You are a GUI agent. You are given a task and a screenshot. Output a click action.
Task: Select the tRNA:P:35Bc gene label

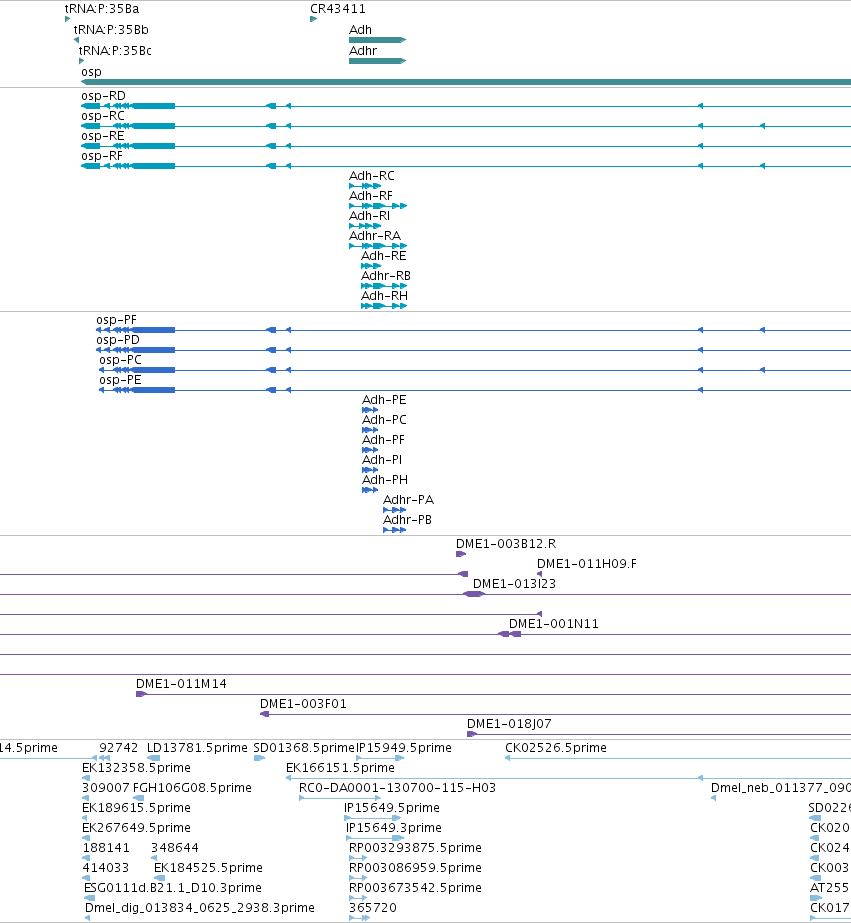pyautogui.click(x=115, y=51)
